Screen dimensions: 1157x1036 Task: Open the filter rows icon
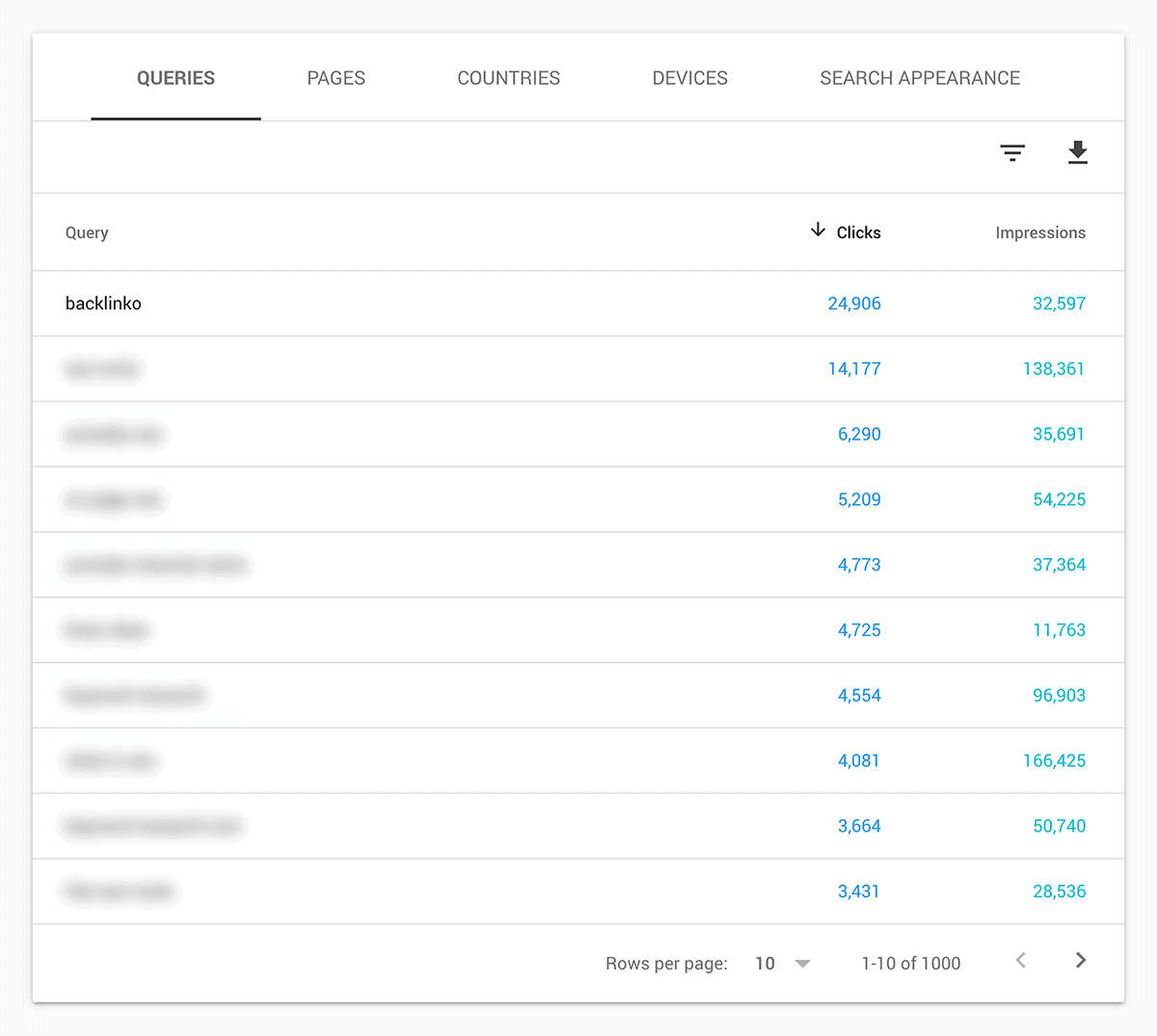point(1012,153)
